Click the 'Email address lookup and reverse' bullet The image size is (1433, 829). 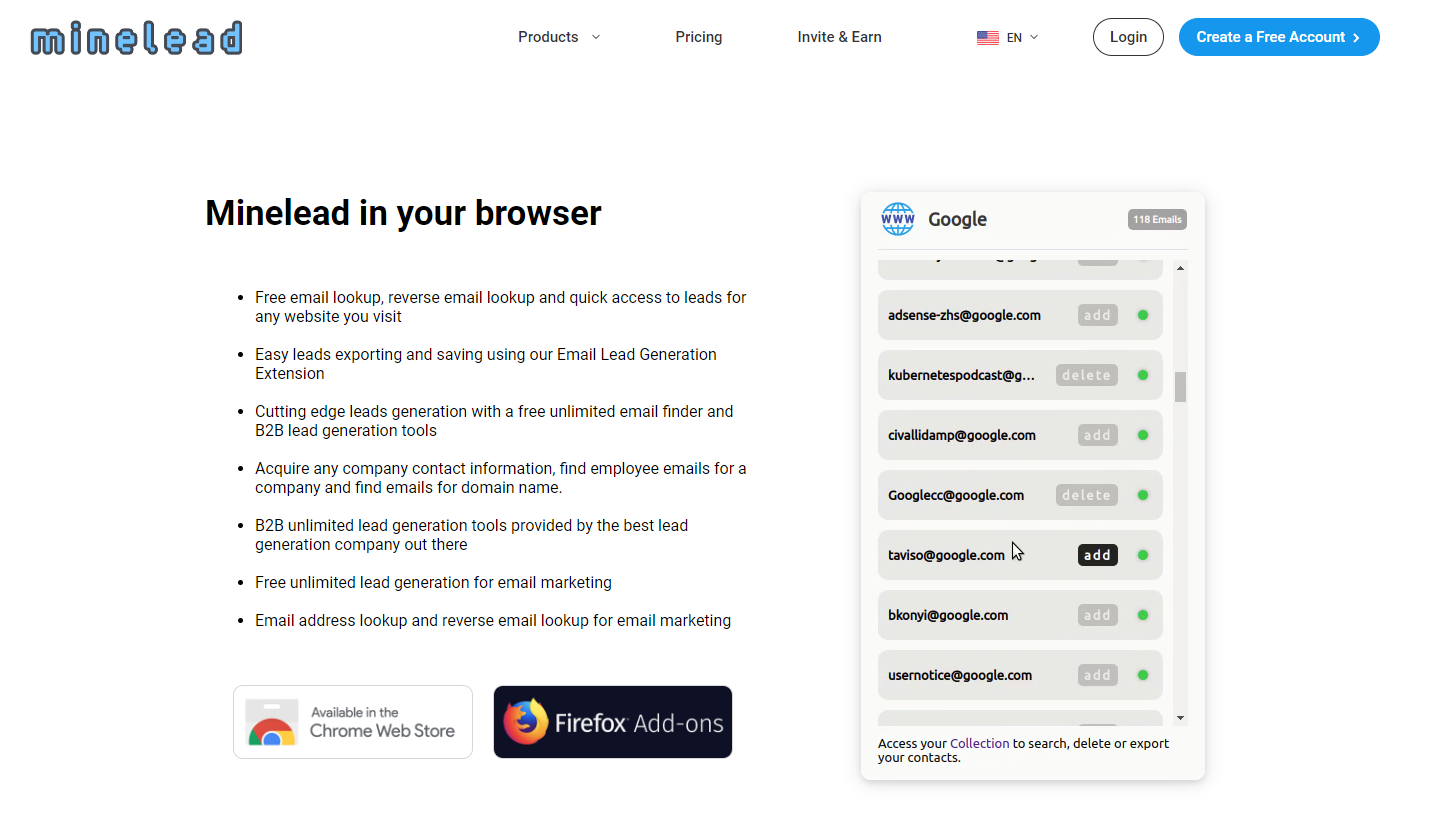coord(493,620)
